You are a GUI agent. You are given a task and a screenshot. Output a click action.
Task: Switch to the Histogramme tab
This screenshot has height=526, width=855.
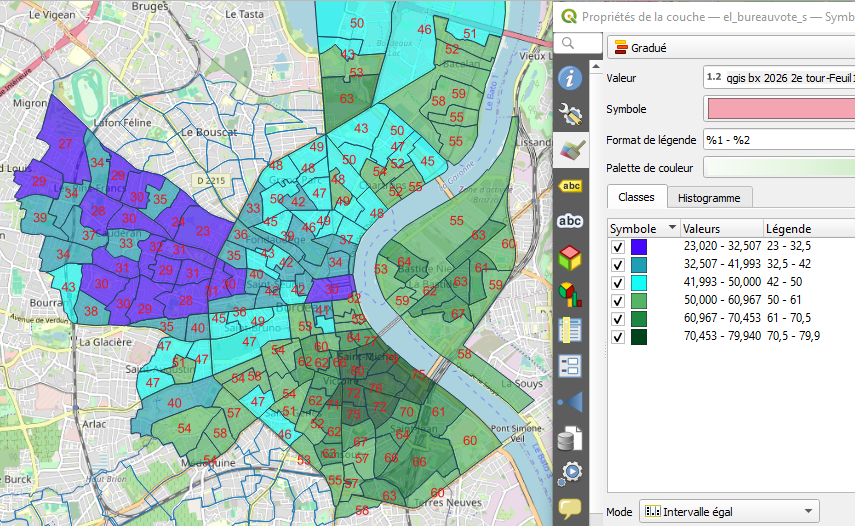pos(709,198)
